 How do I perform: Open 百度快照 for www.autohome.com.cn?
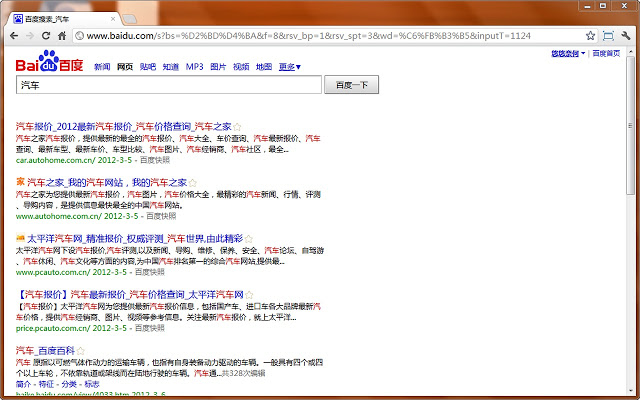tap(161, 216)
